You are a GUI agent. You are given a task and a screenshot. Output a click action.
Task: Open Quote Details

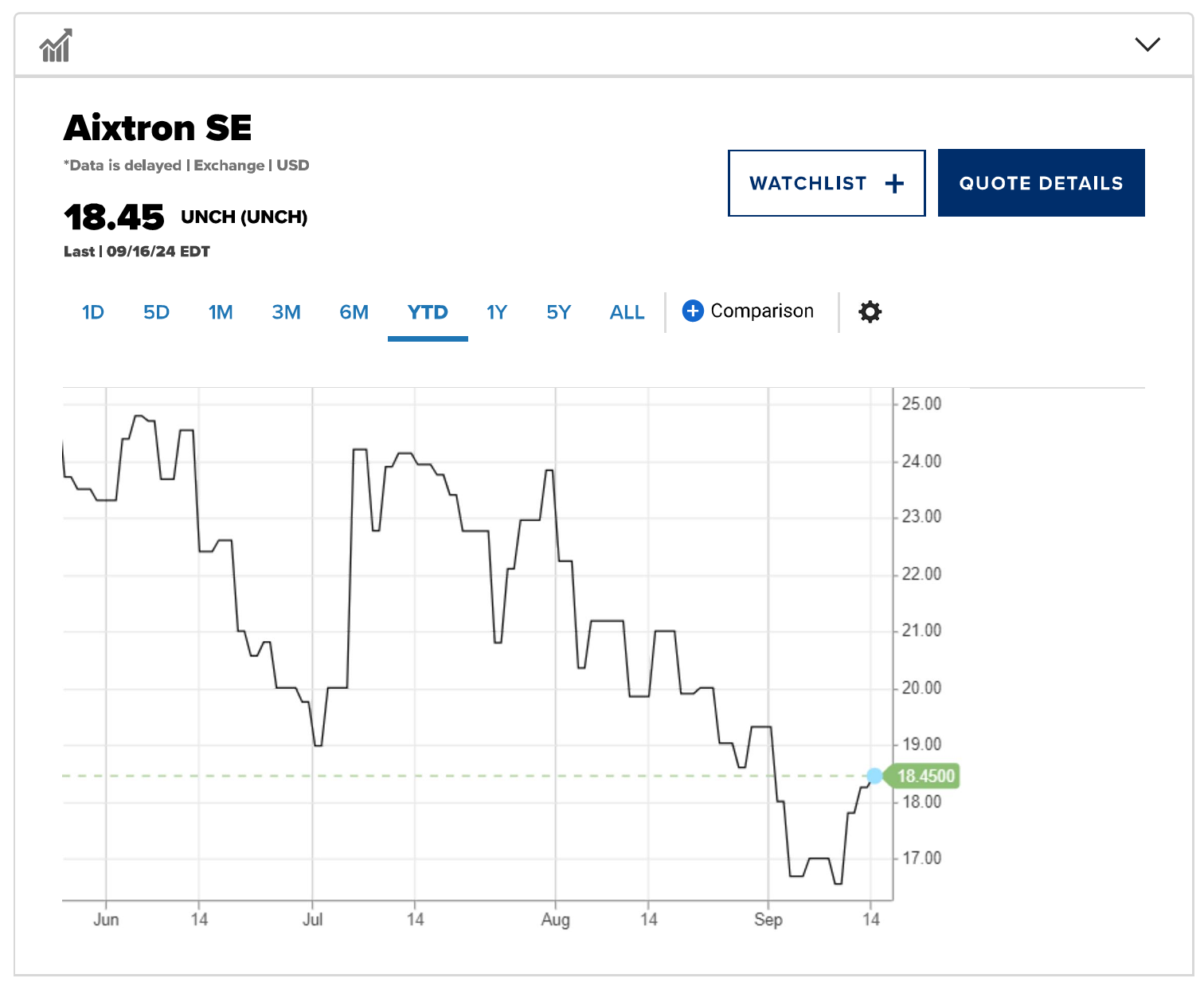point(1041,183)
